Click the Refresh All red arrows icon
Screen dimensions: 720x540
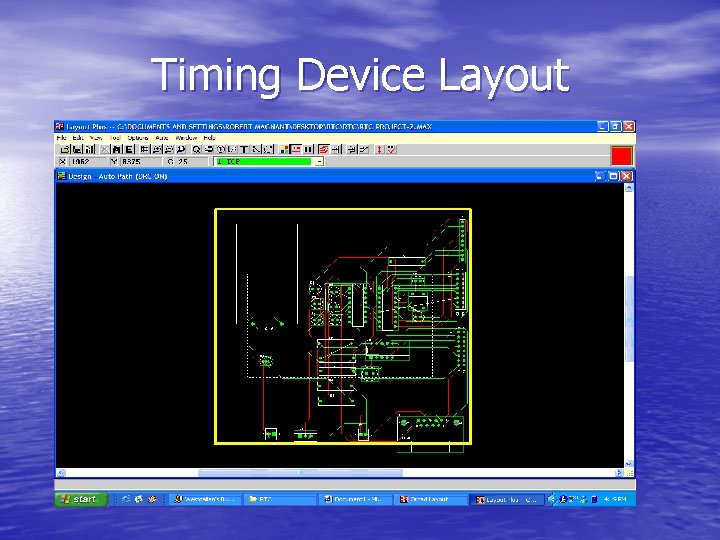[x=379, y=149]
